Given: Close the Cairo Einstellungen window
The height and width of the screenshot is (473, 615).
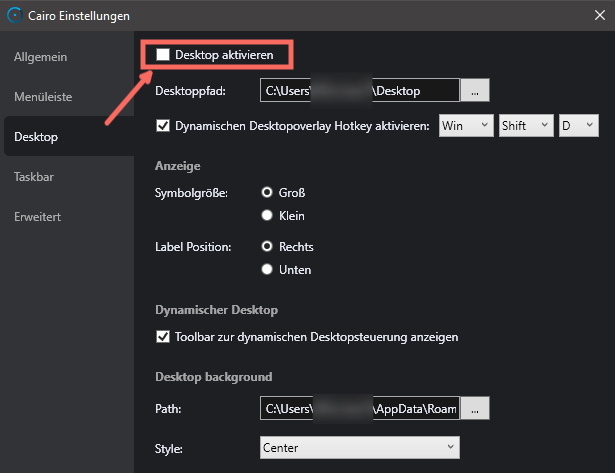Looking at the screenshot, I should [x=600, y=15].
